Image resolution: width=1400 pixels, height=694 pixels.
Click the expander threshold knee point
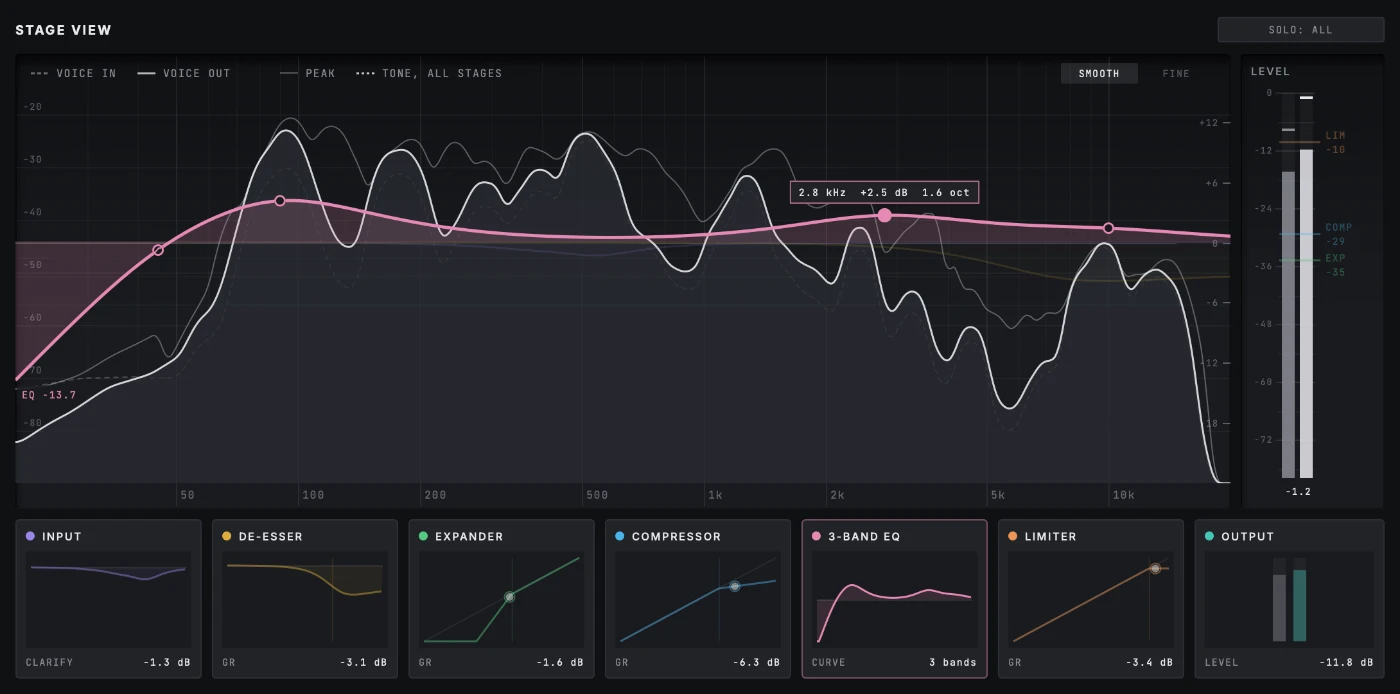tap(509, 597)
